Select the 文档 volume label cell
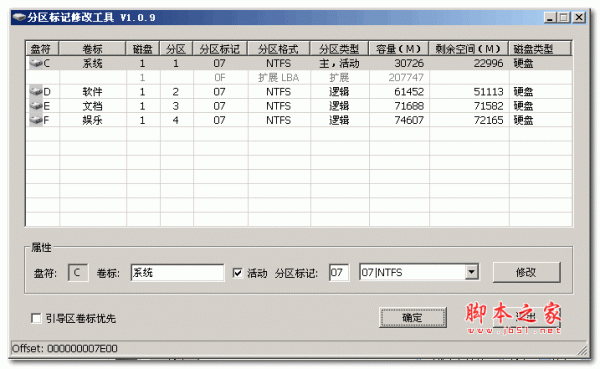This screenshot has width=600, height=369. click(92, 106)
